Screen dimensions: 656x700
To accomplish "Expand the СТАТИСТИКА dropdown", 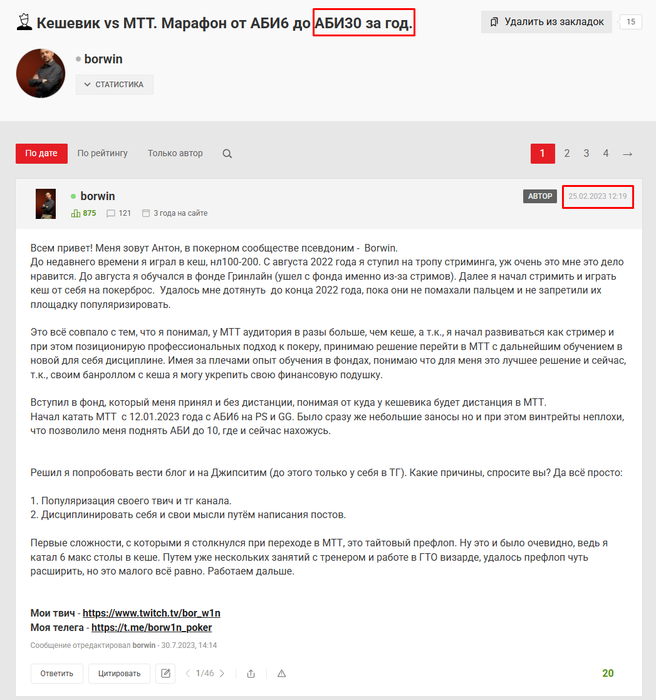I will tap(115, 84).
